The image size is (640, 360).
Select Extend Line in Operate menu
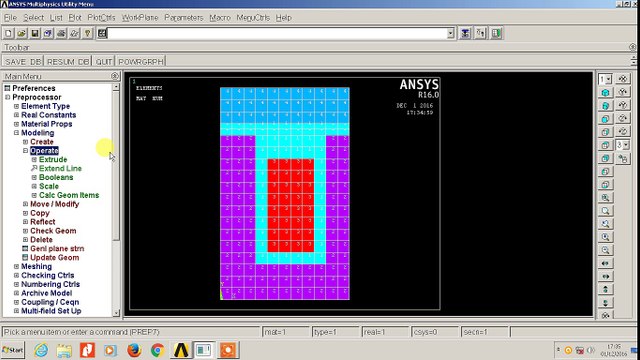pos(60,169)
